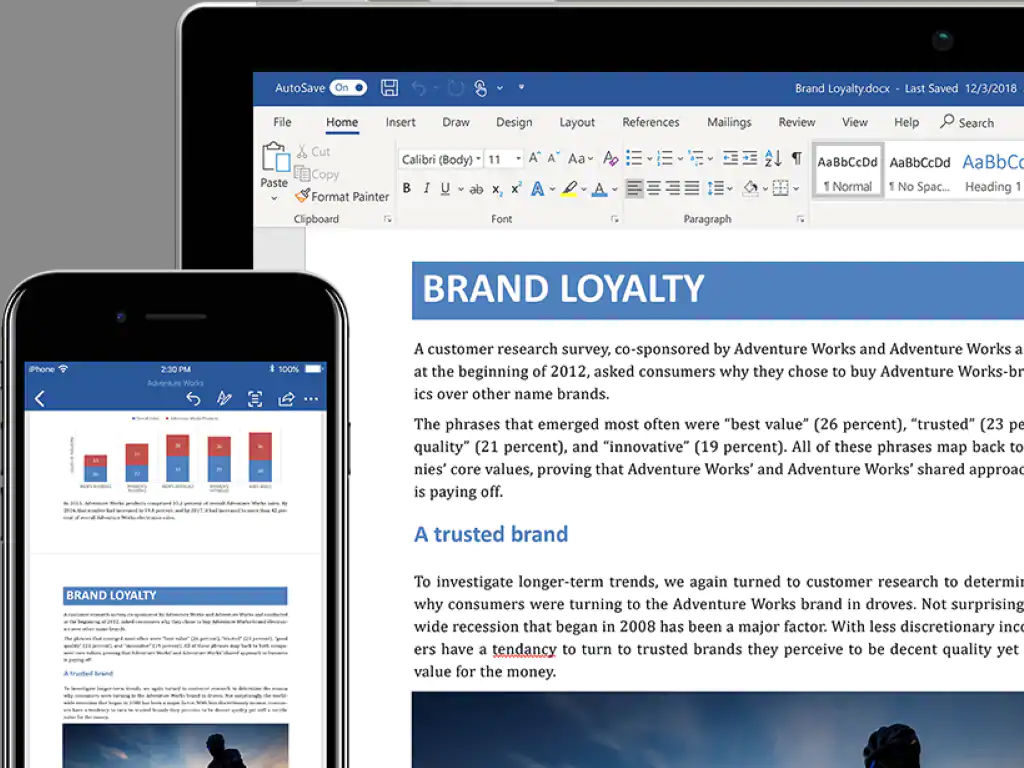This screenshot has width=1024, height=768.
Task: Click the Paste clipboard icon
Action: point(275,157)
